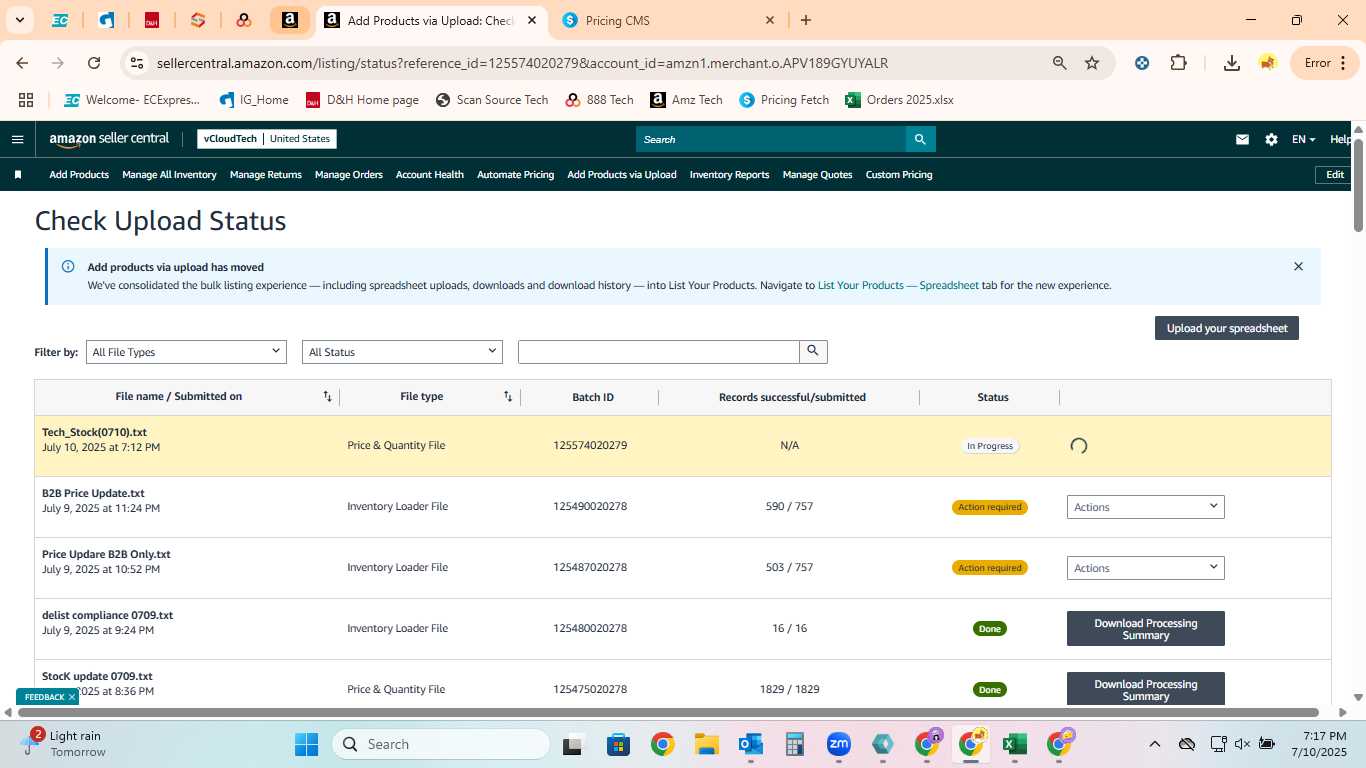Download Processing Summary for StocK update 0709.txt

[x=1146, y=689]
